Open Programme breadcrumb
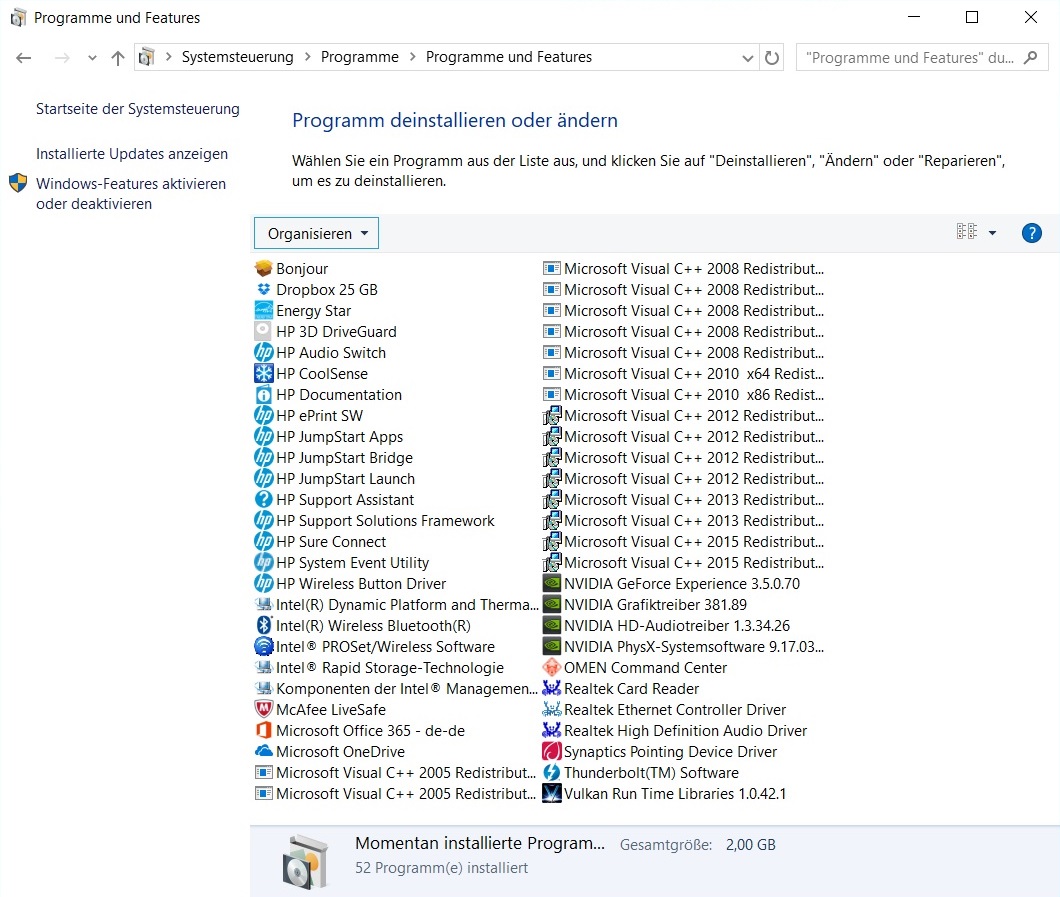Screen dimensions: 1060x897 tap(360, 57)
